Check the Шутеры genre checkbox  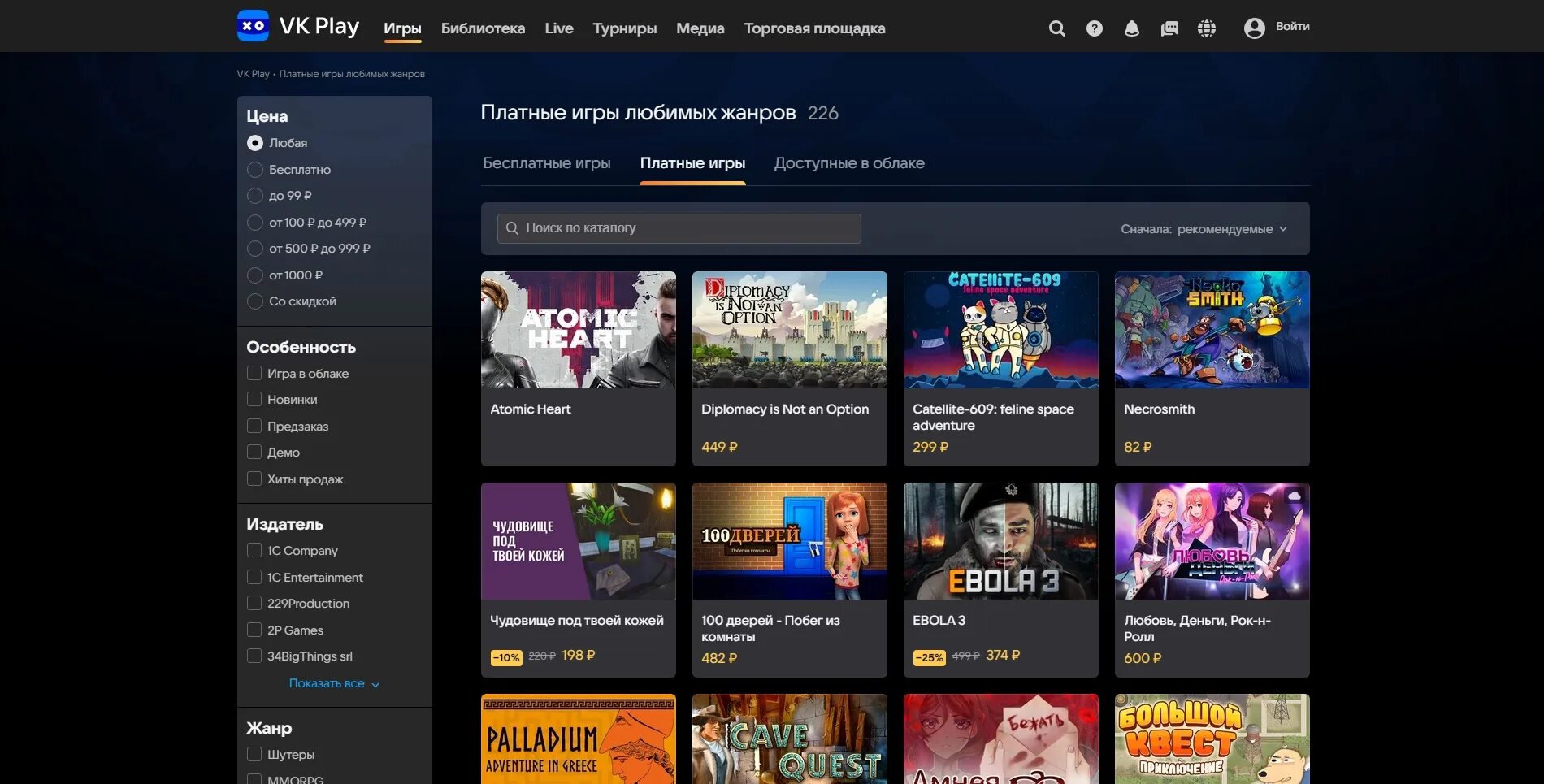[x=254, y=754]
